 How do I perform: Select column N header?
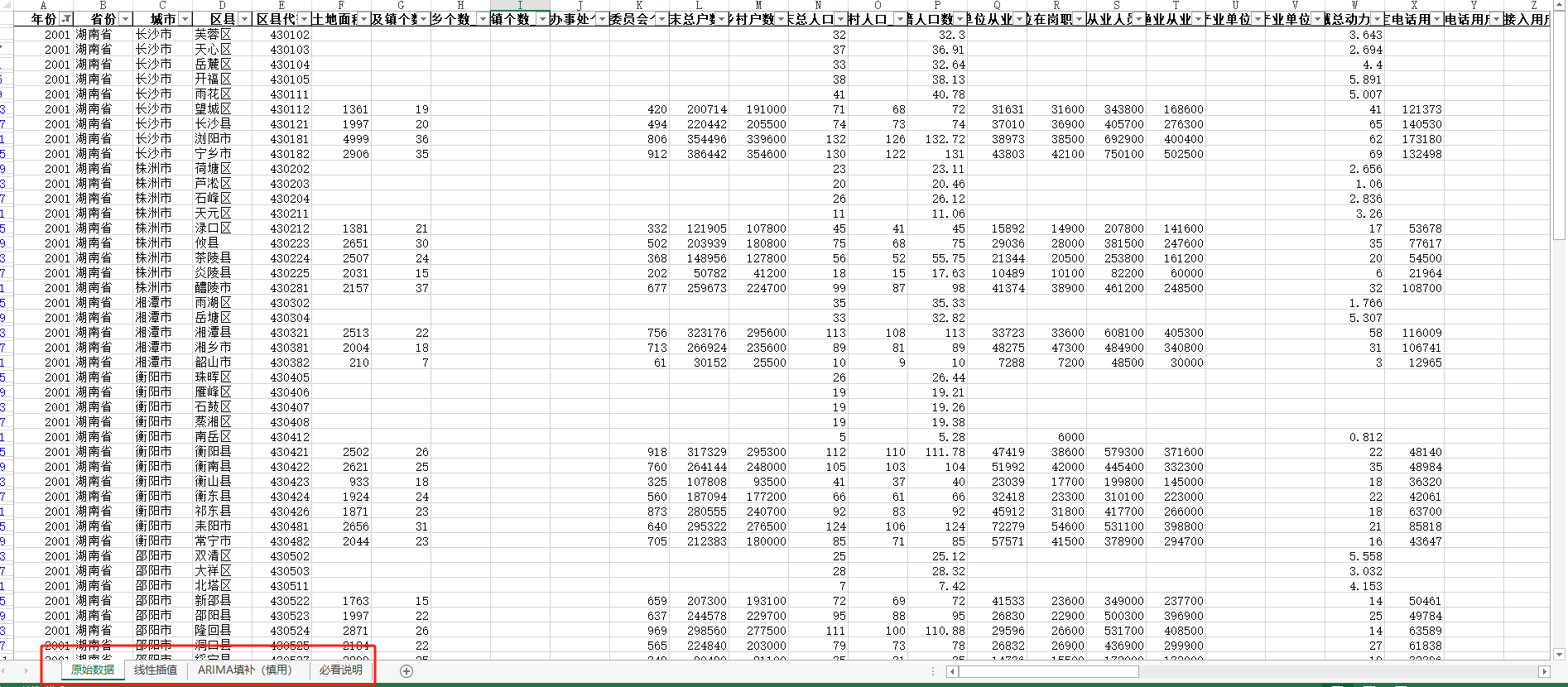click(818, 5)
